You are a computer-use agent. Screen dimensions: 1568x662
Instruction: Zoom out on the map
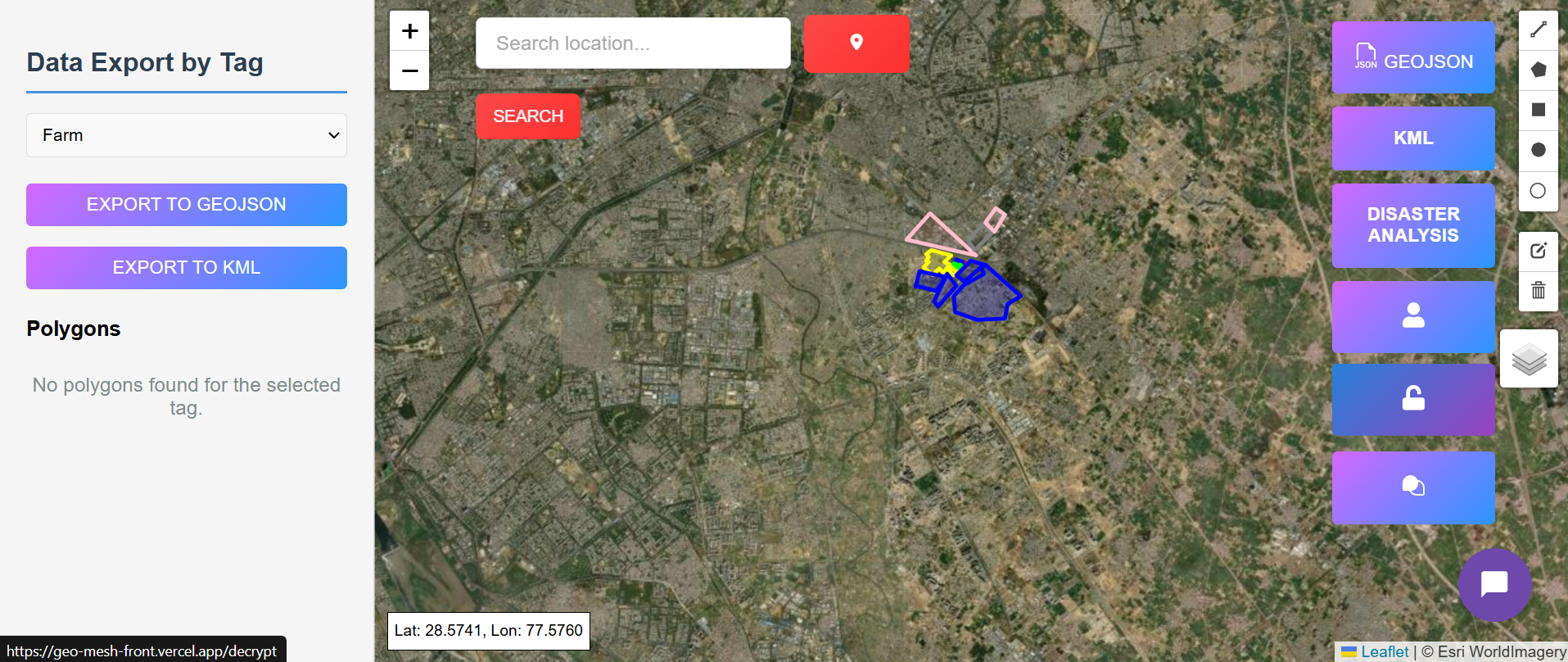click(x=409, y=70)
